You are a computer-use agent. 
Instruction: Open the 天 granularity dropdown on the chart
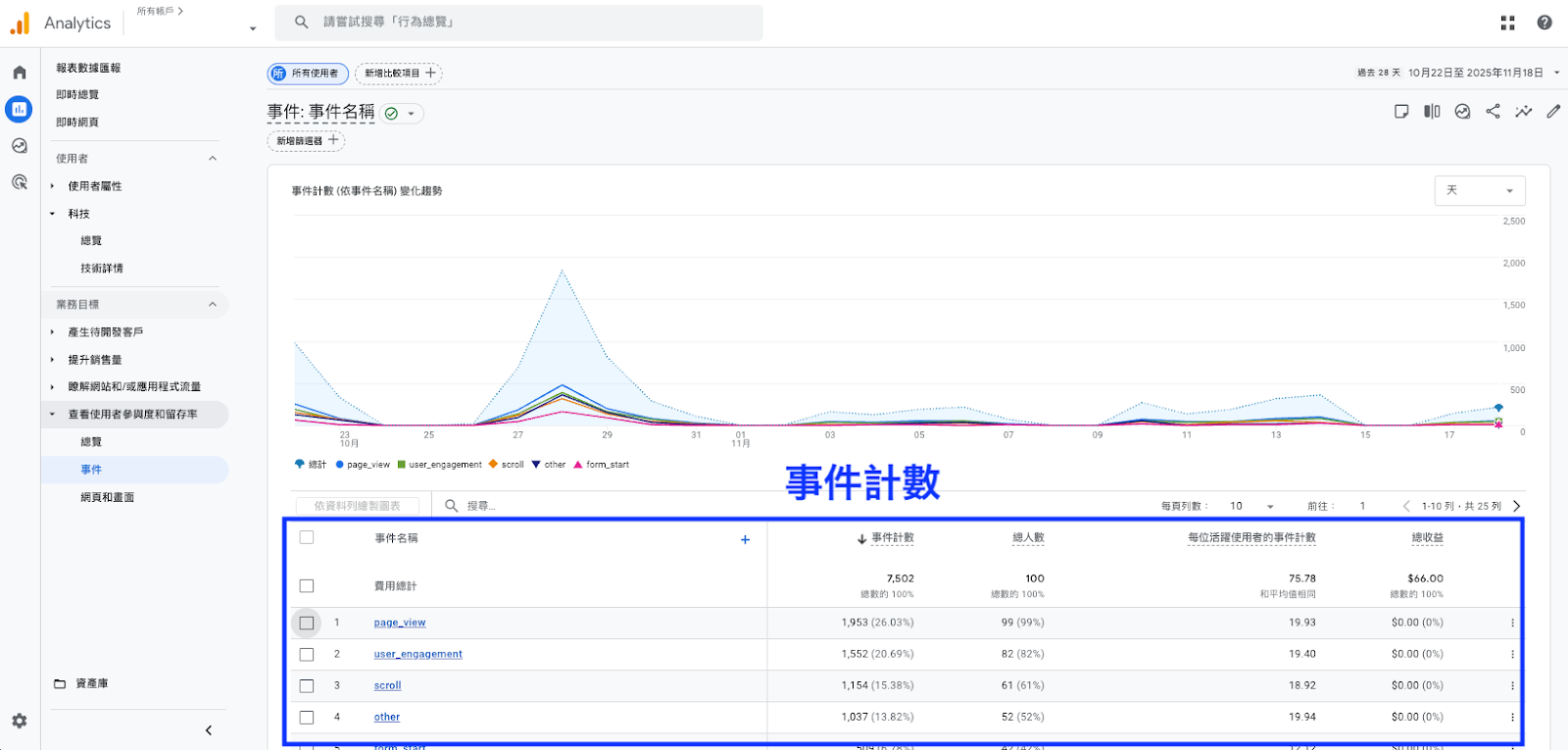coord(1480,190)
